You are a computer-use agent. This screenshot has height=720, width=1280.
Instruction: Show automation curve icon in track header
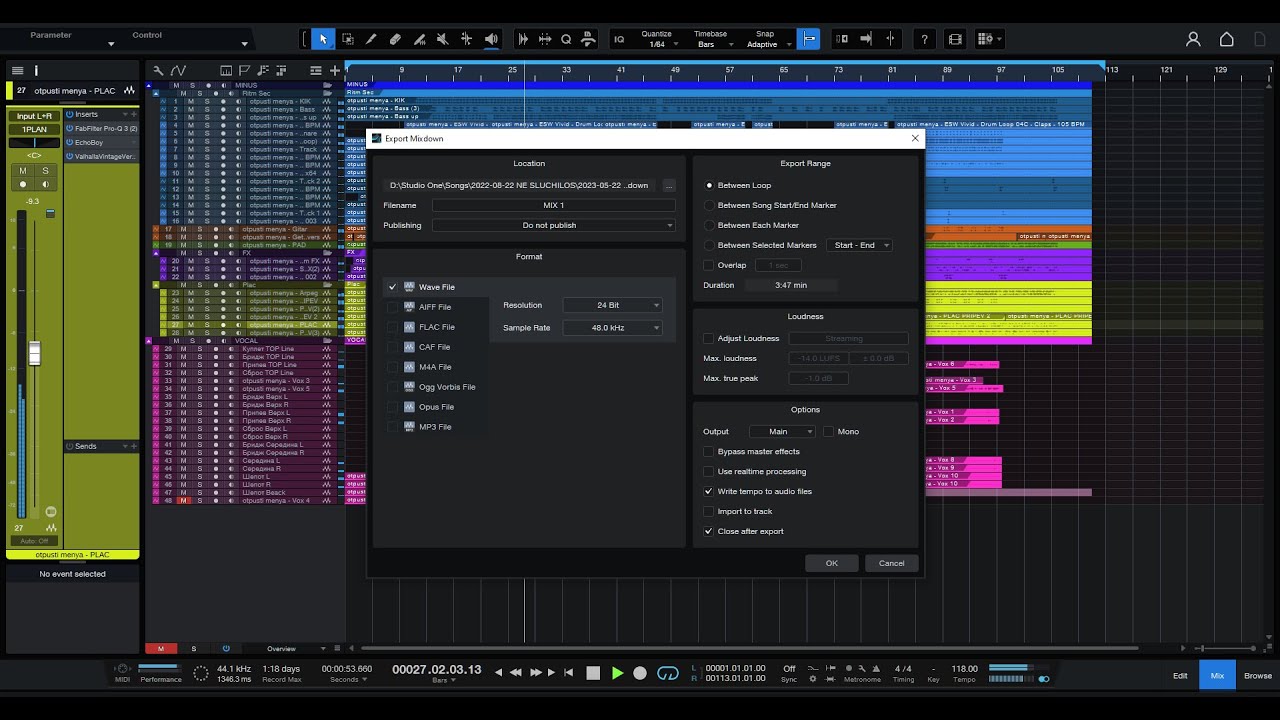(x=178, y=70)
